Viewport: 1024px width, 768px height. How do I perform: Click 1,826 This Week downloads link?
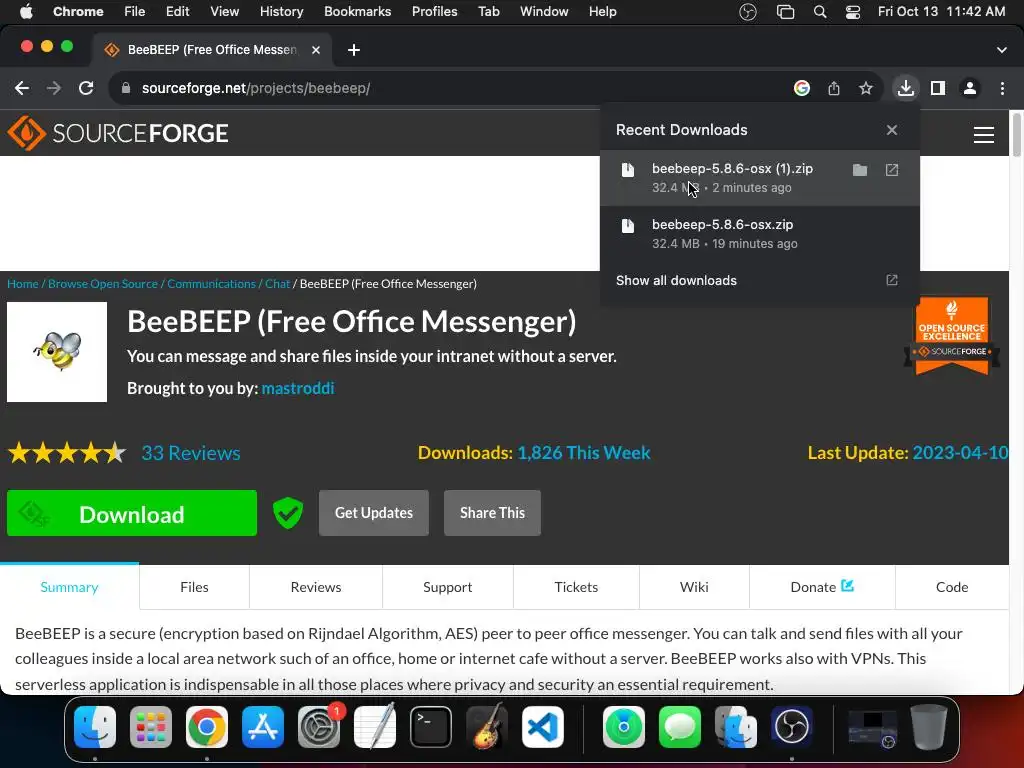click(584, 453)
